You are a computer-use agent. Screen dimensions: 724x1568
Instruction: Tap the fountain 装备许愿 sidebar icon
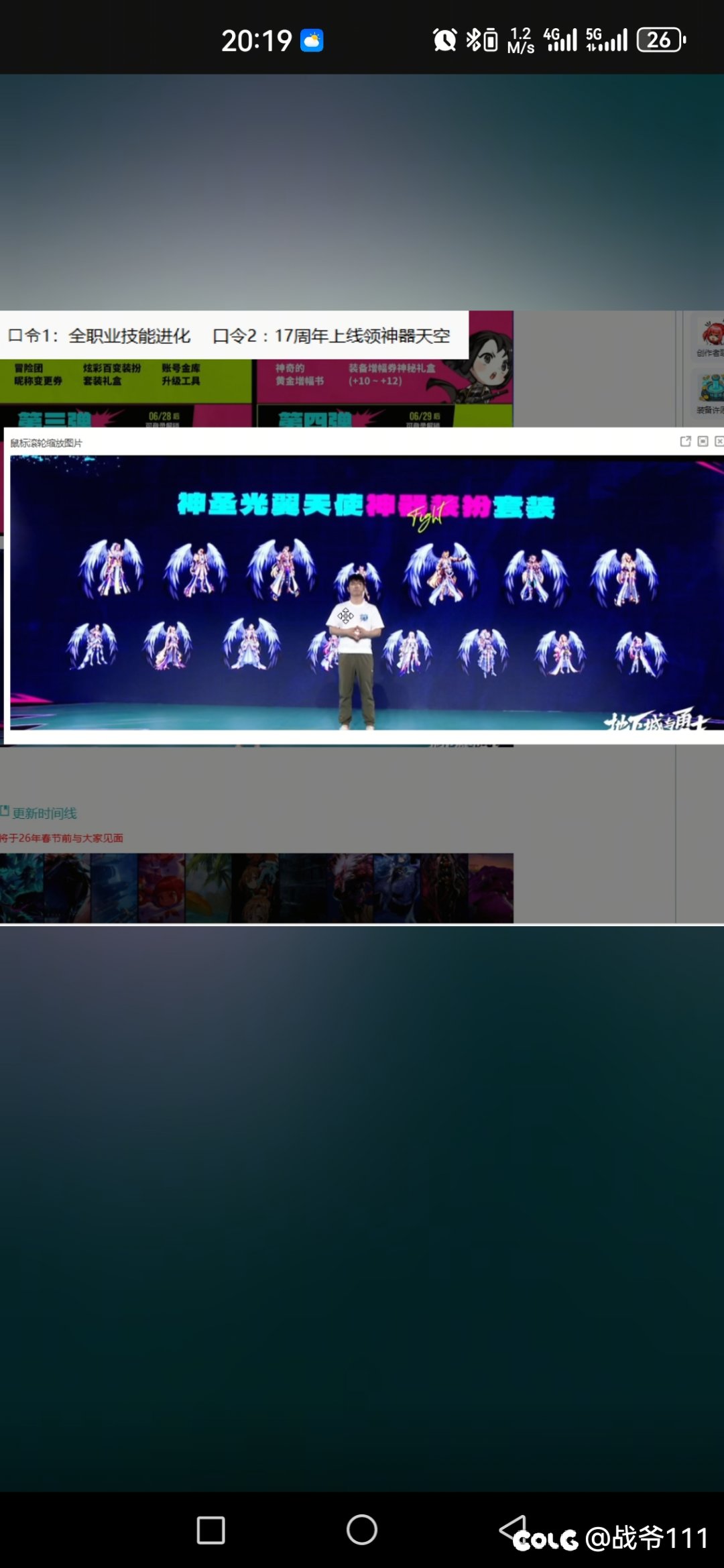pos(711,394)
